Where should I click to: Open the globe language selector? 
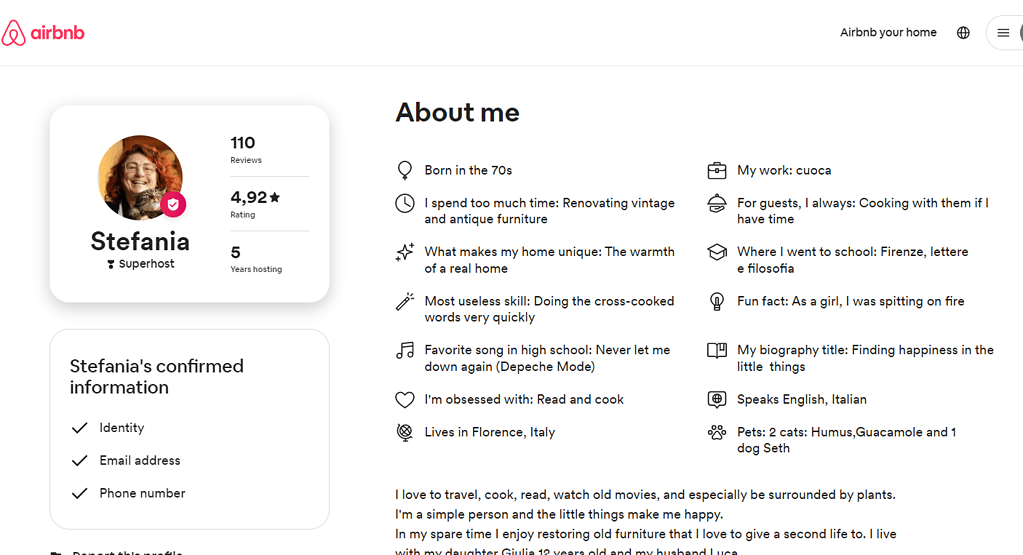tap(963, 33)
